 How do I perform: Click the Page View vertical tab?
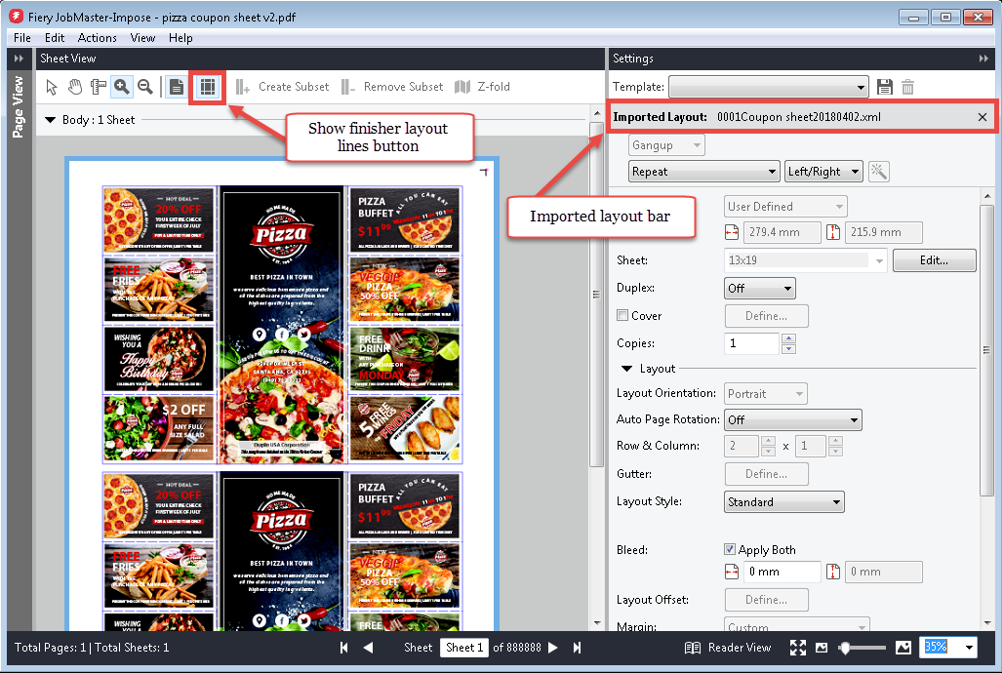[x=19, y=107]
